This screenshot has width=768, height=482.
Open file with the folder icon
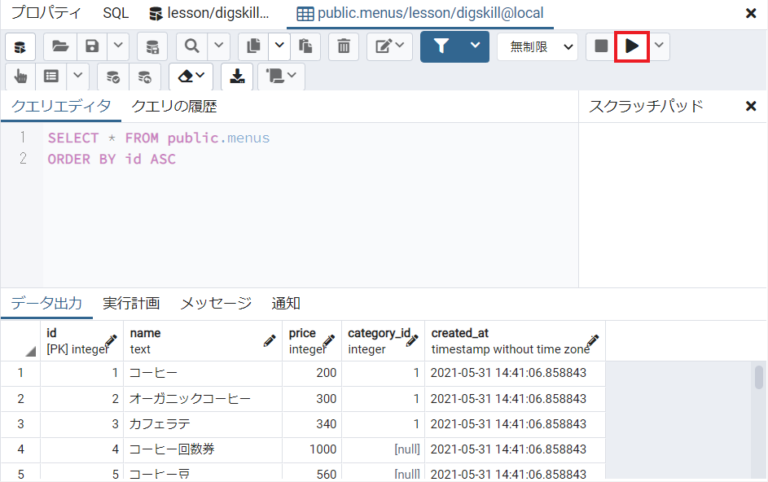click(59, 46)
